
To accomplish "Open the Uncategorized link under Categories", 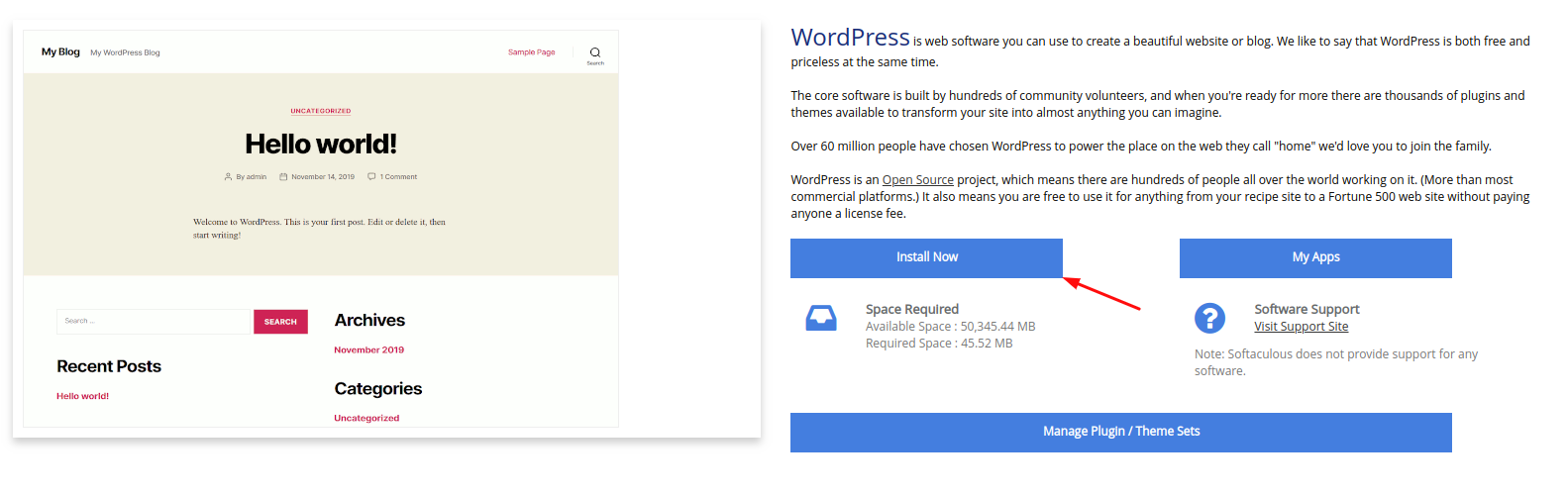I will pos(366,419).
